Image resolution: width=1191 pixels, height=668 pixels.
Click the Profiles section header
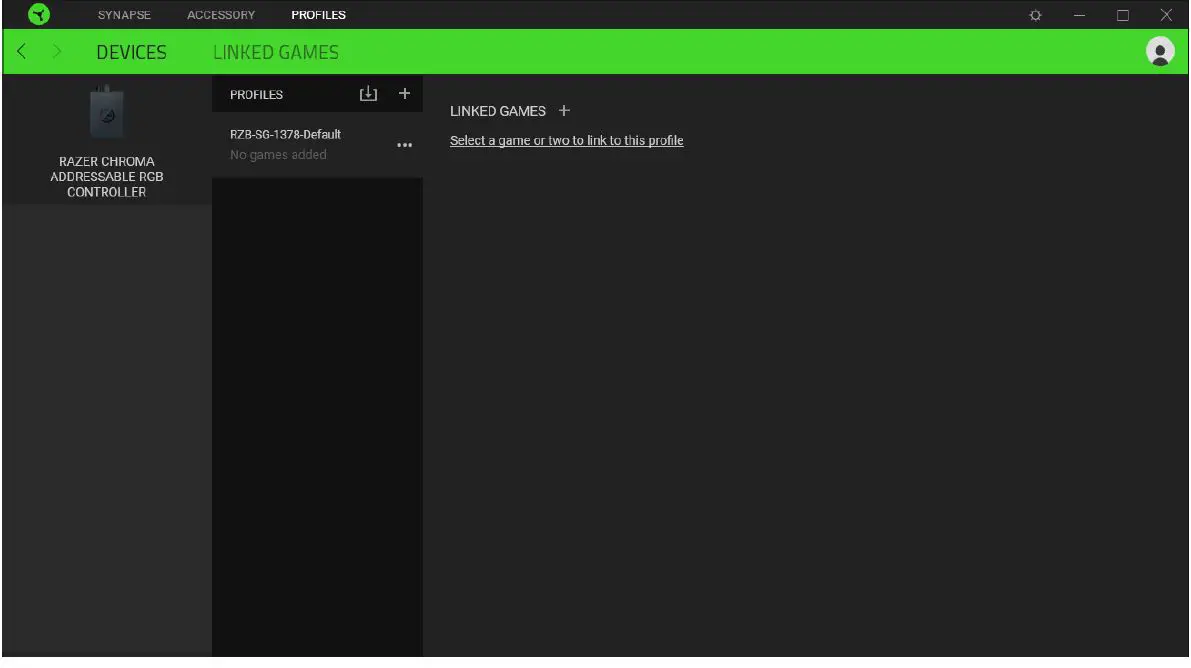[x=256, y=93]
